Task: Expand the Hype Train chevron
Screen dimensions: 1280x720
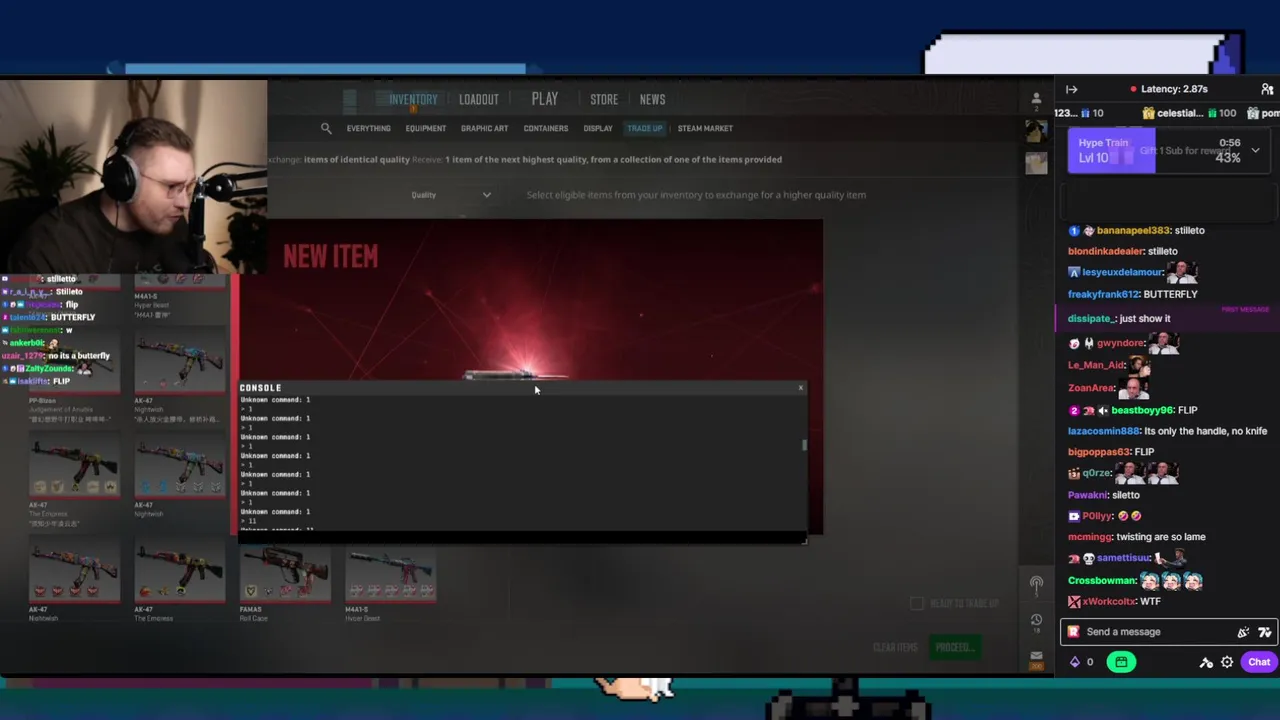Action: click(1255, 151)
